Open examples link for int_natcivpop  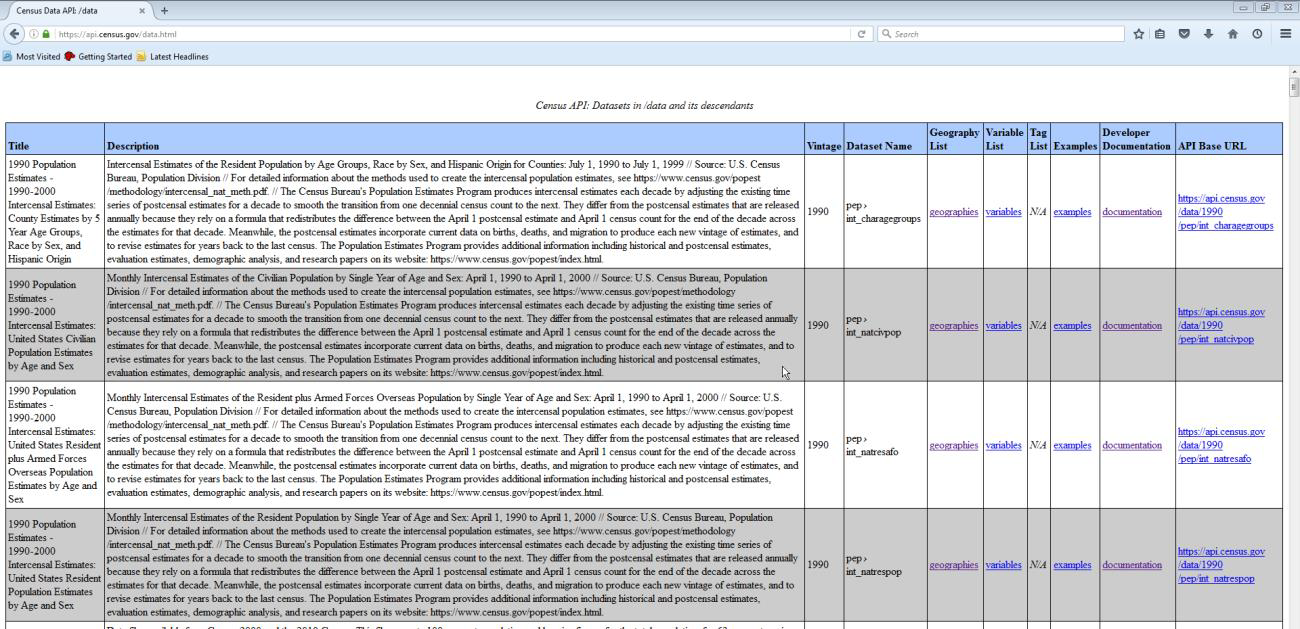pyautogui.click(x=1072, y=325)
